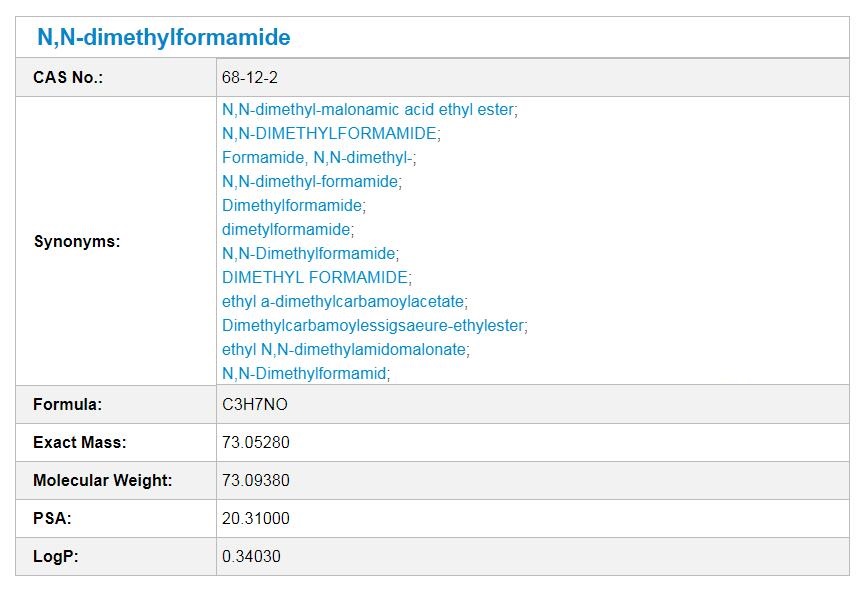Viewport: 863px width, 602px height.
Task: Open N,N-dimethyl-formamide hyphenated synonym
Action: [310, 182]
